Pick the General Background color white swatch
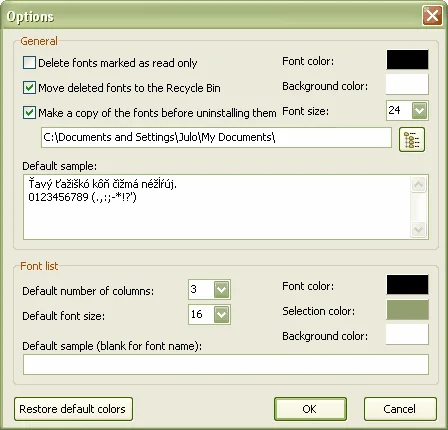 (x=407, y=84)
